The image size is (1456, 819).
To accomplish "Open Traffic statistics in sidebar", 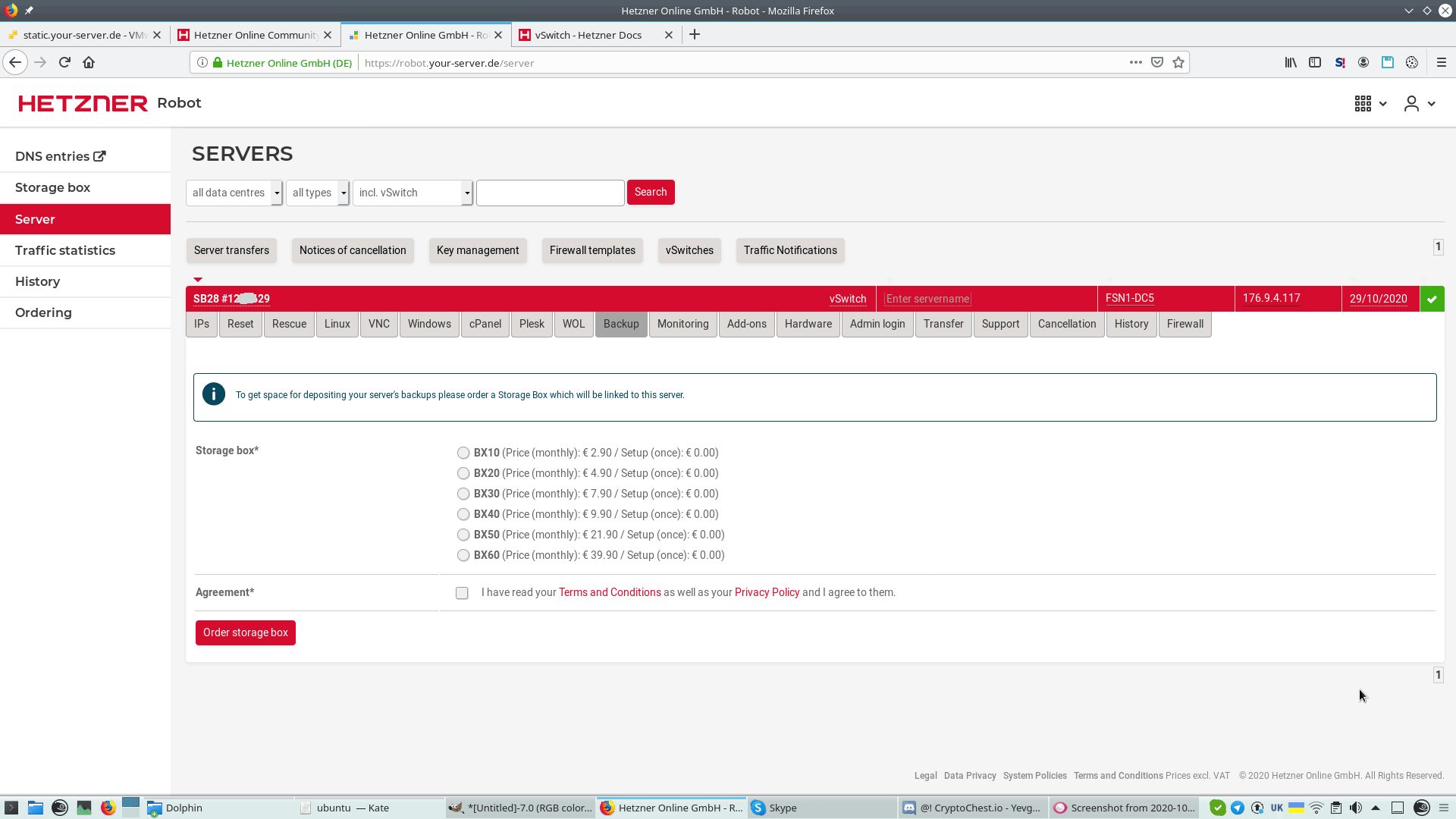I will pos(65,250).
